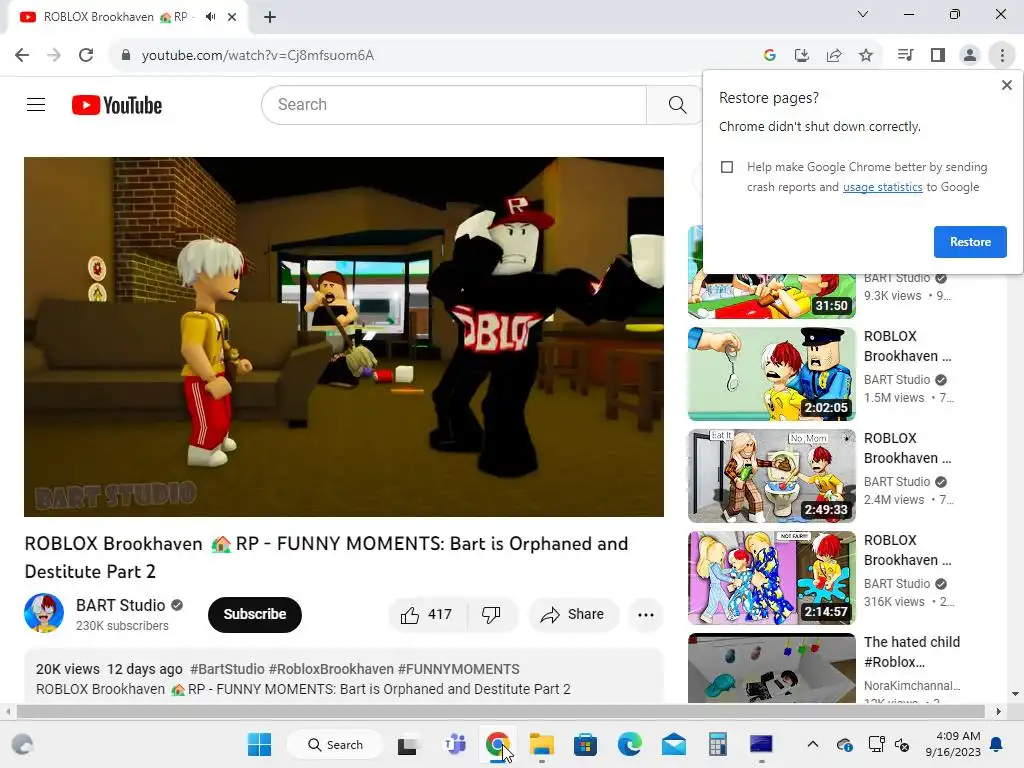Select the ROBLOX Brookhaven RP tab

[127, 17]
